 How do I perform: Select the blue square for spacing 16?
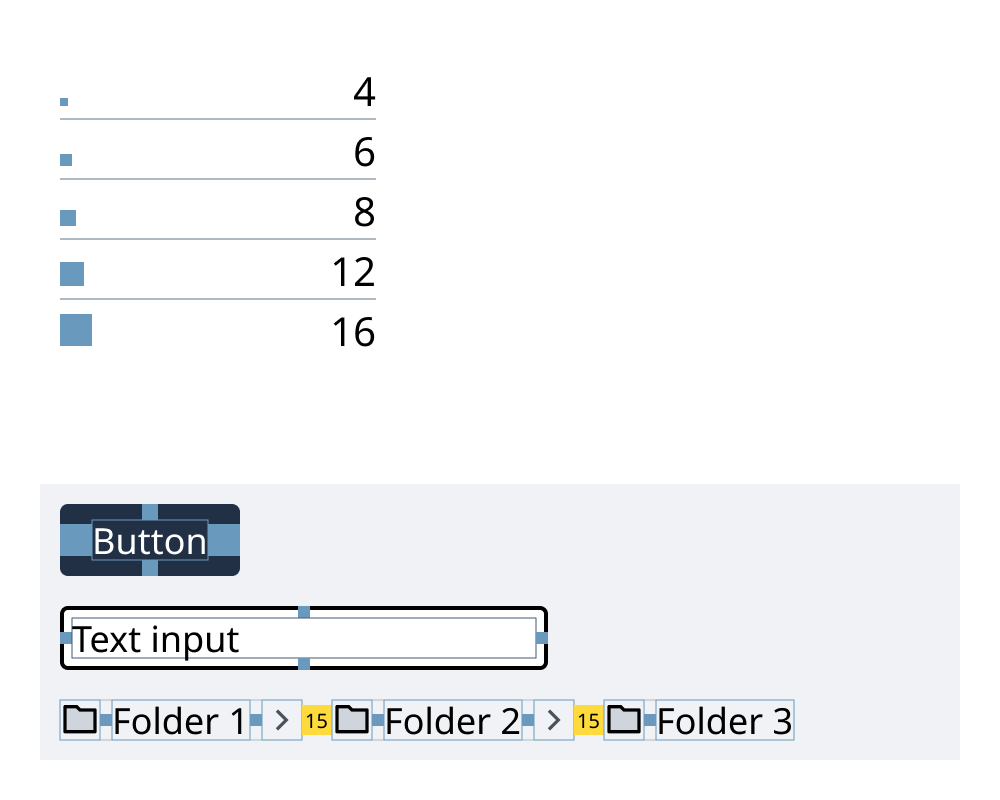click(x=76, y=330)
